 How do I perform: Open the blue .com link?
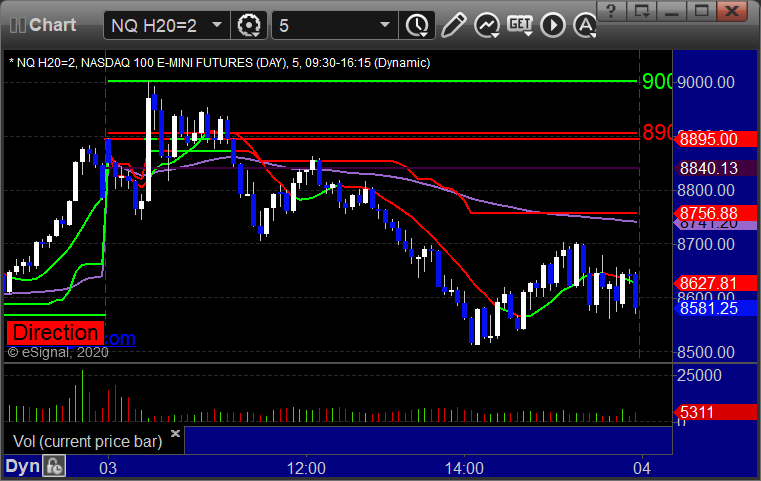pyautogui.click(x=119, y=338)
